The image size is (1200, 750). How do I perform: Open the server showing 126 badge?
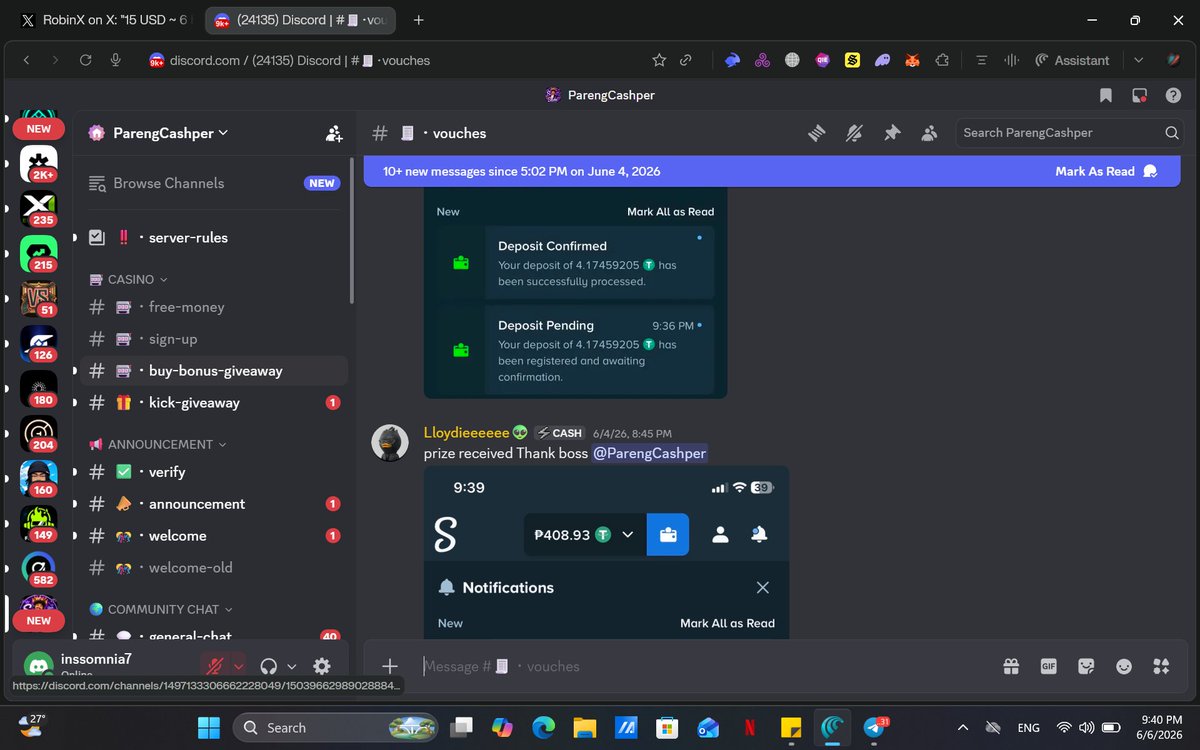(x=39, y=343)
